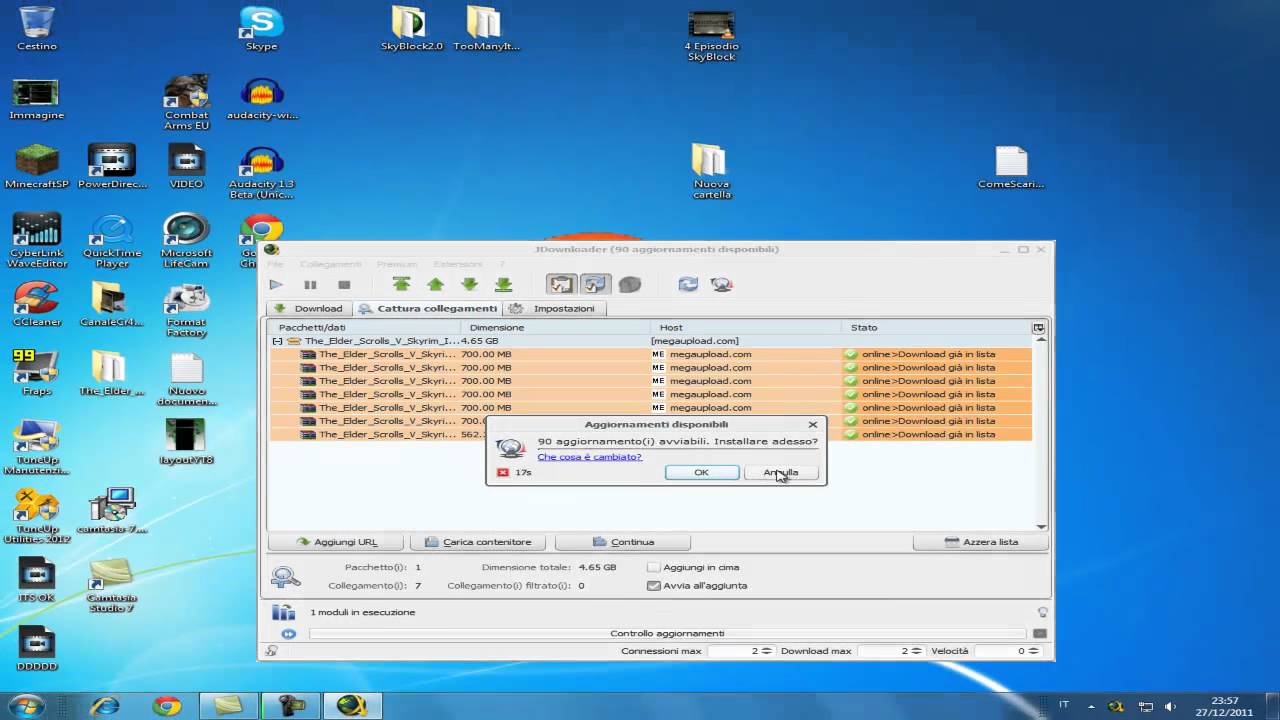Close the Aggiornamenti disponibili dialog
Viewport: 1280px width, 720px height.
pyautogui.click(x=813, y=424)
